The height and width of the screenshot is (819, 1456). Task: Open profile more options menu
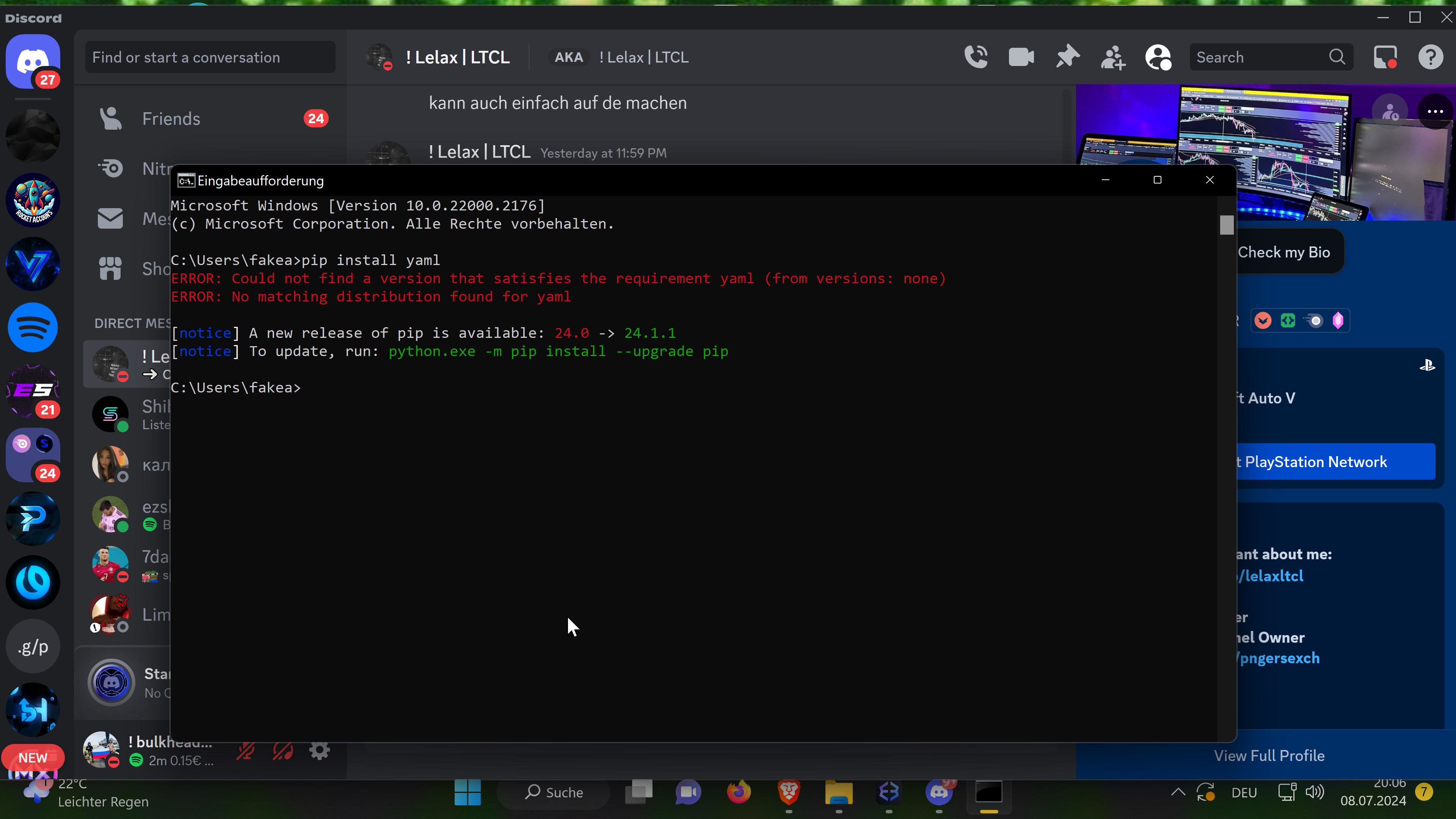pyautogui.click(x=1435, y=111)
